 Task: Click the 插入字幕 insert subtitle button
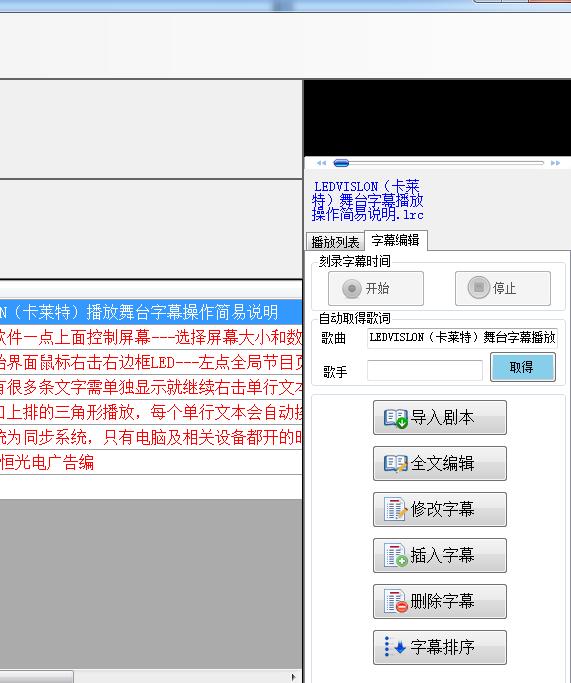440,555
